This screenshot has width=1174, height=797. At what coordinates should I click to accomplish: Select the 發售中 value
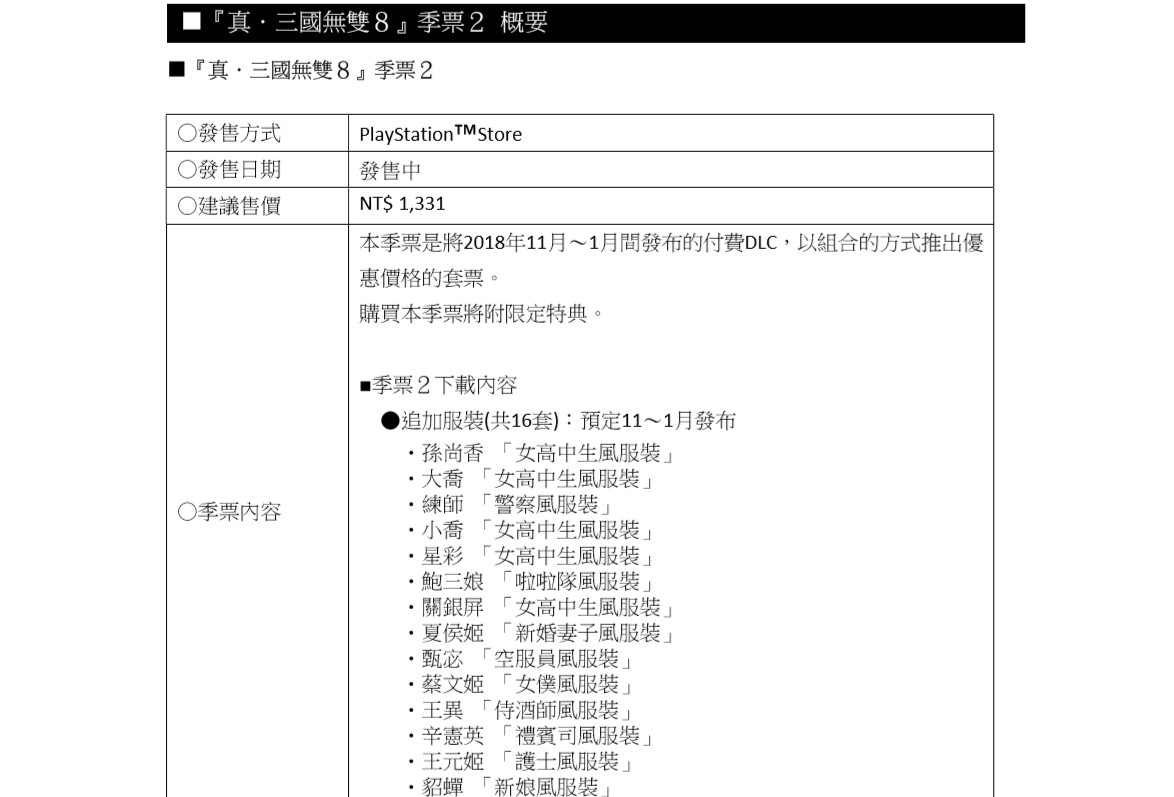point(390,171)
